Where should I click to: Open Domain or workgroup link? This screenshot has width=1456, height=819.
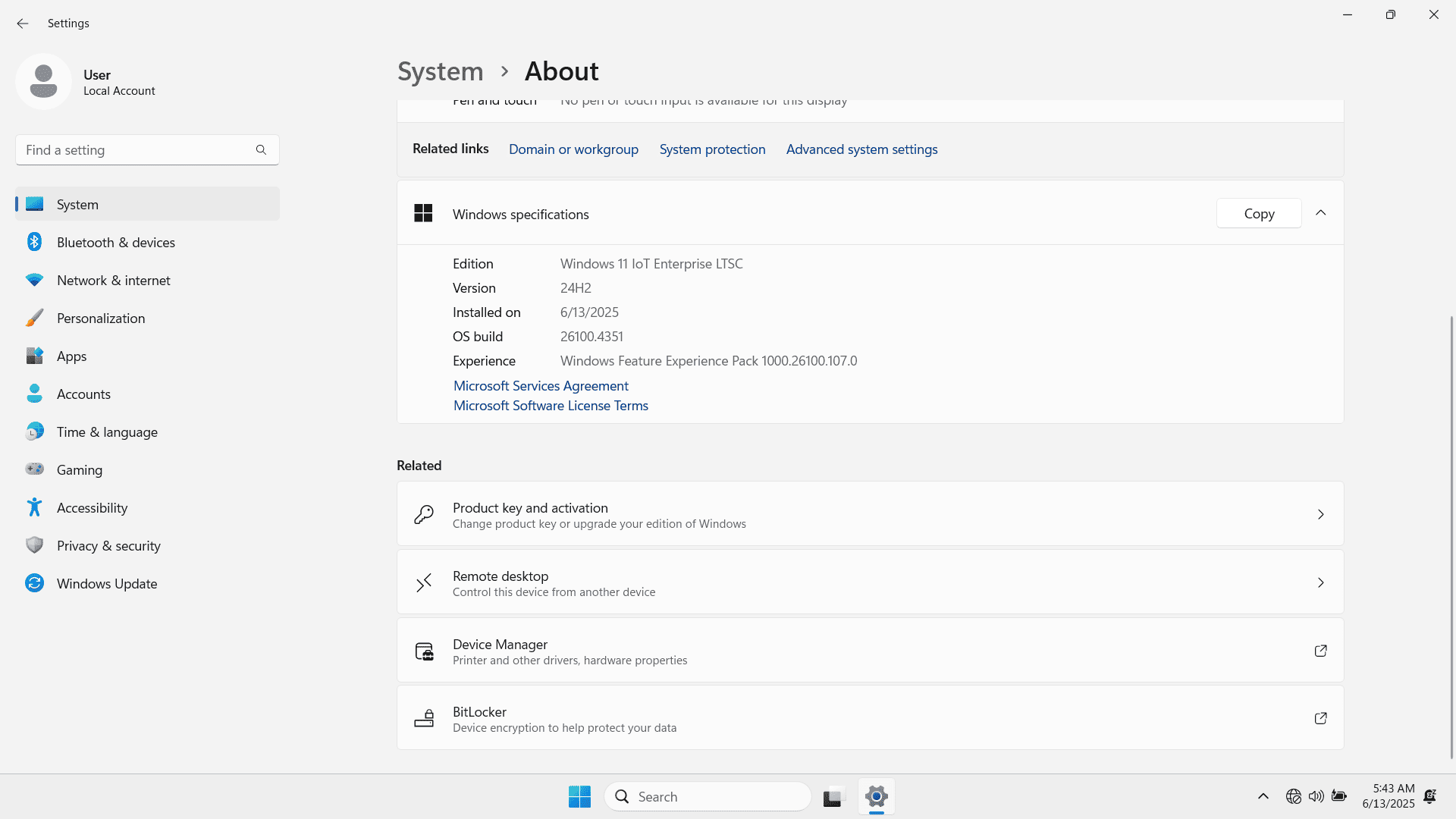(573, 149)
